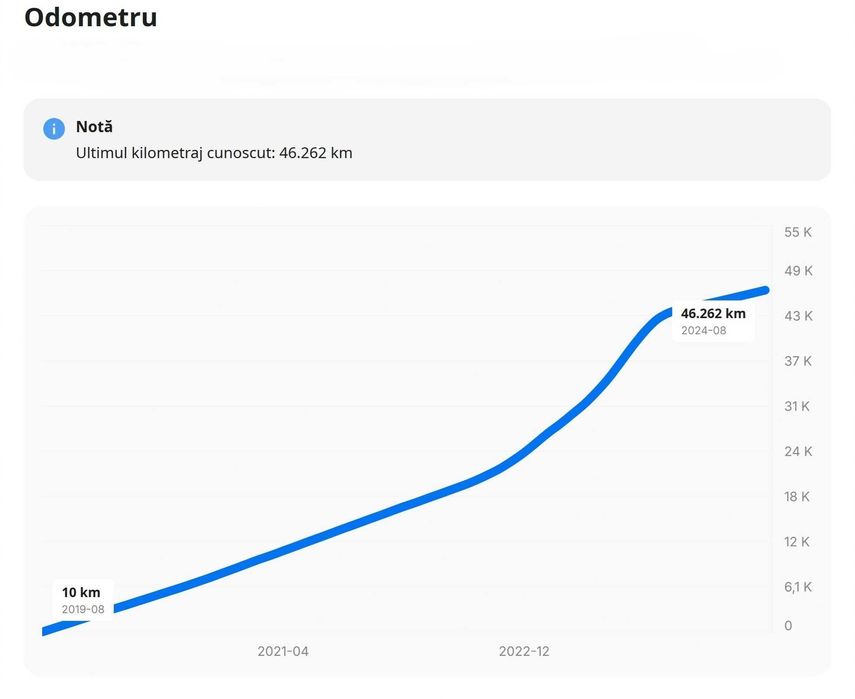
Task: Click the 24 K y-axis label
Action: point(798,451)
